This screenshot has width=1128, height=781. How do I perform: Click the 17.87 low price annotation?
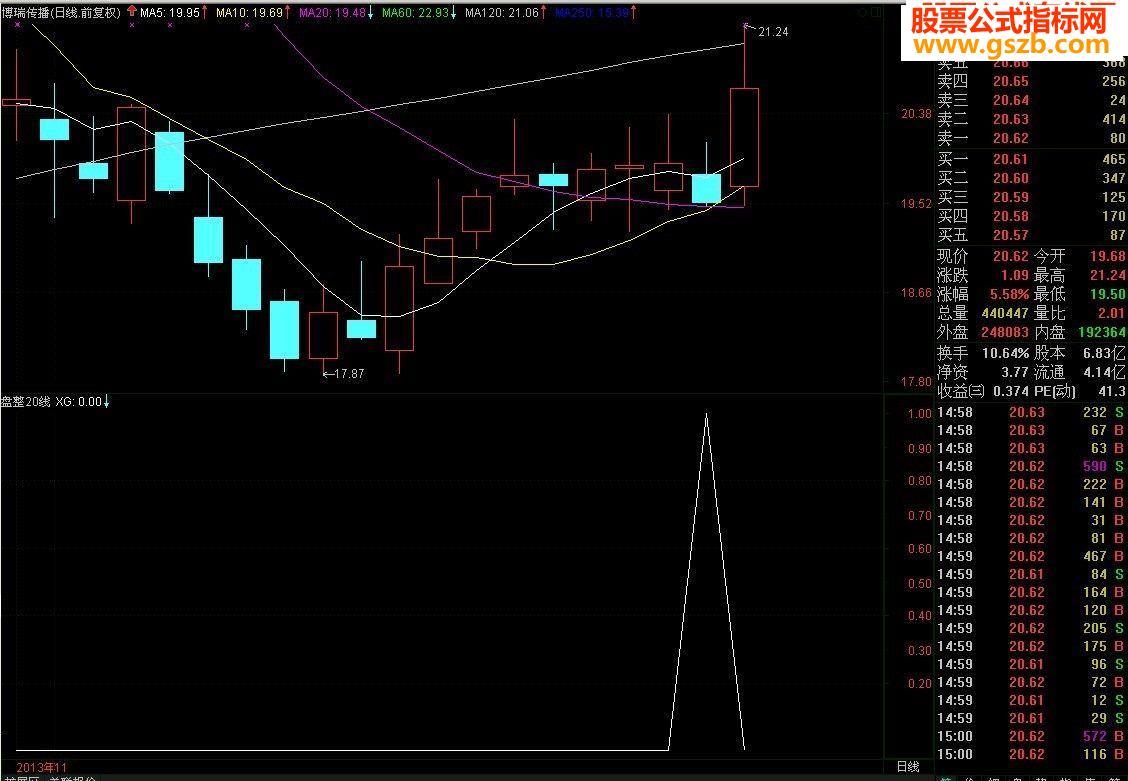click(349, 373)
